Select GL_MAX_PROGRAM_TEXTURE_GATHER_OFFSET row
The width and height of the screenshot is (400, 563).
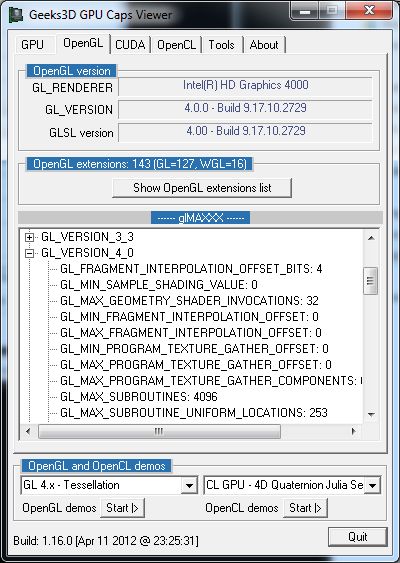(x=196, y=364)
